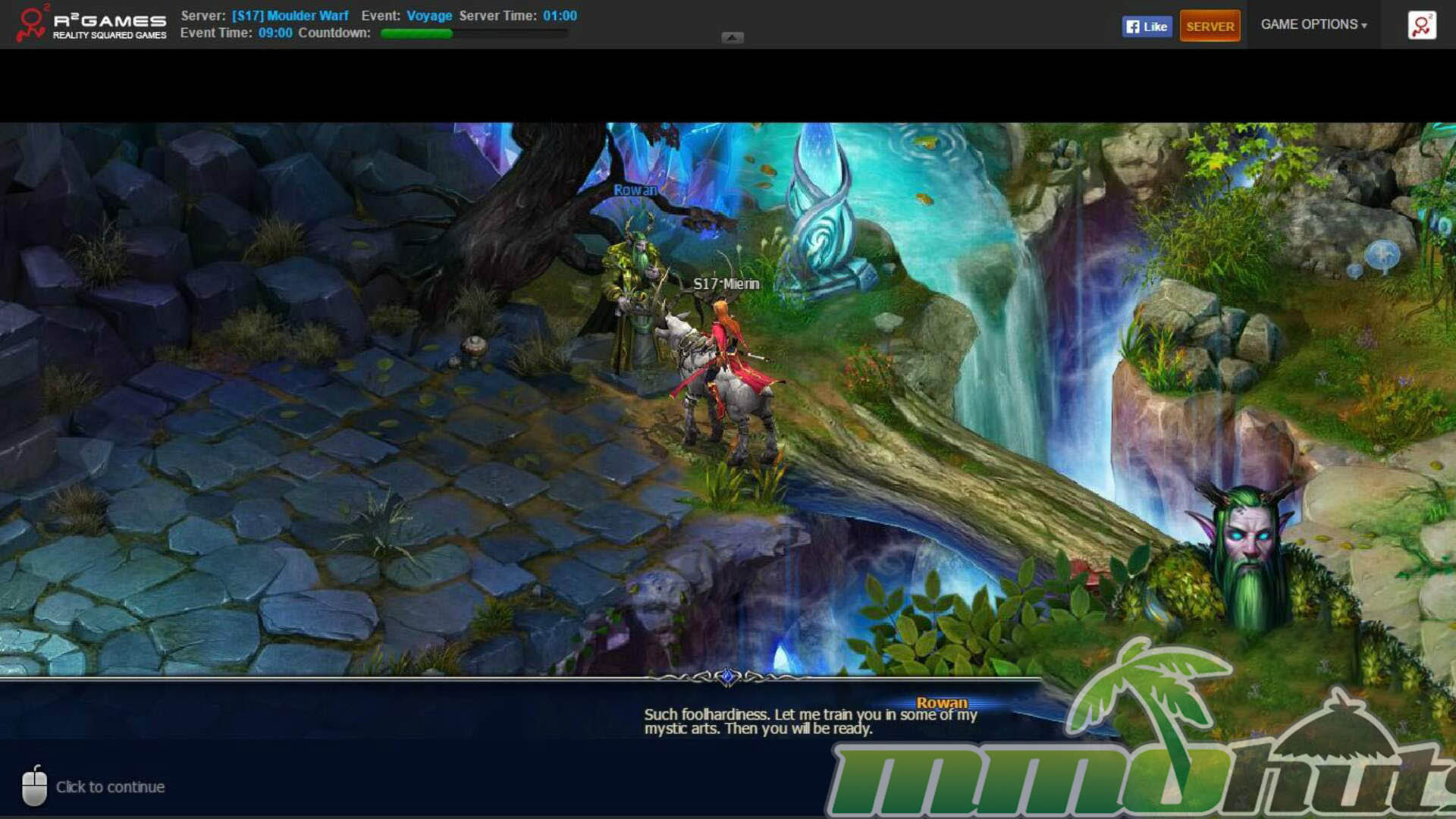Viewport: 1456px width, 819px height.
Task: Open the R2 profile icon at top right
Action: [1421, 26]
